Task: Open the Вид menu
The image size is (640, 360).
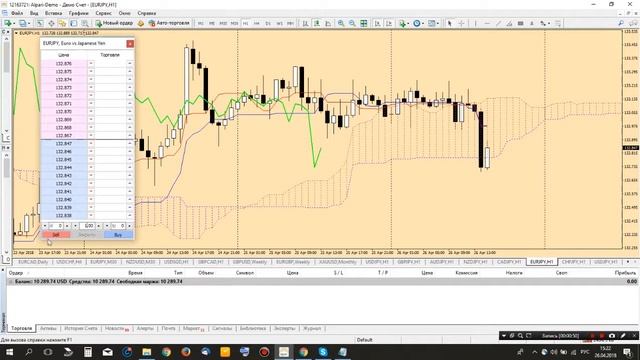Action: click(x=34, y=13)
